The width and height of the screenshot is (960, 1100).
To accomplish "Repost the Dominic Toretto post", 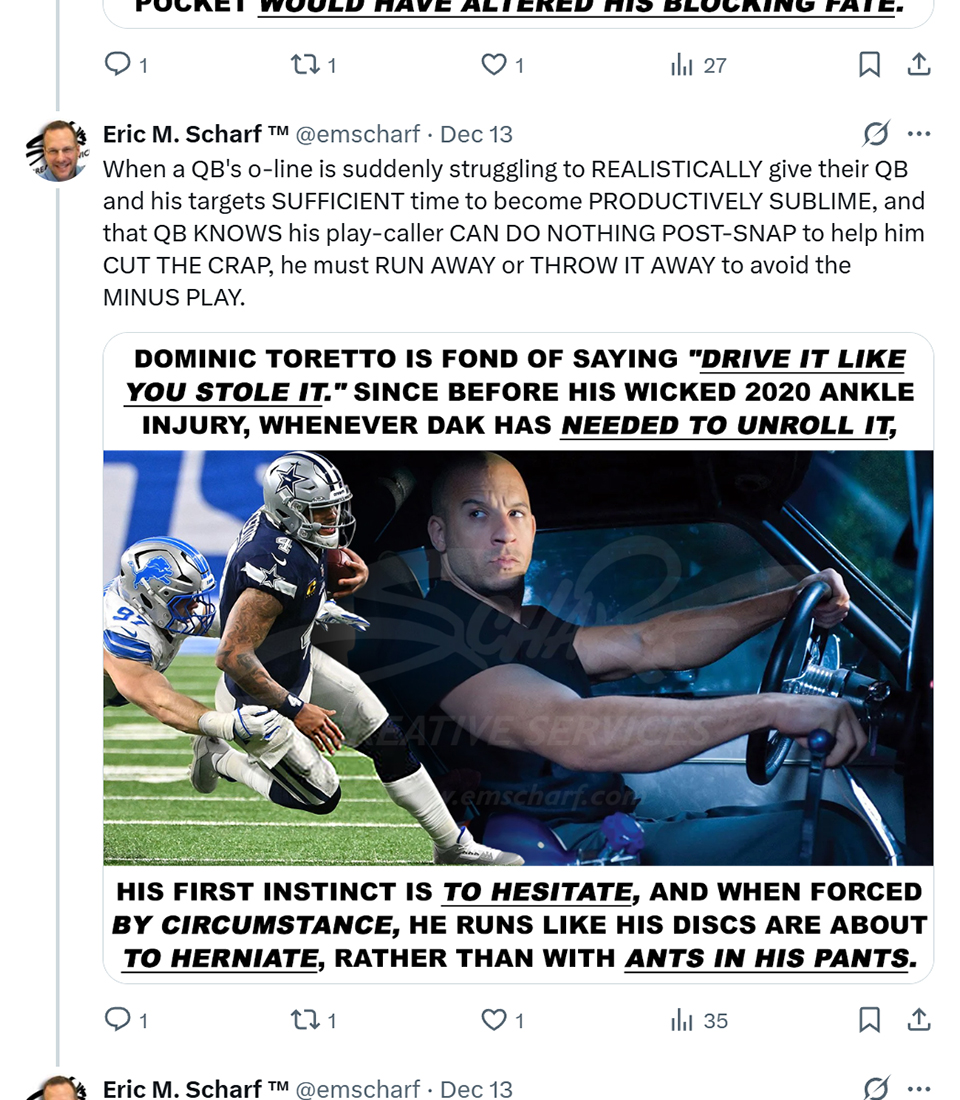I will tap(303, 1020).
